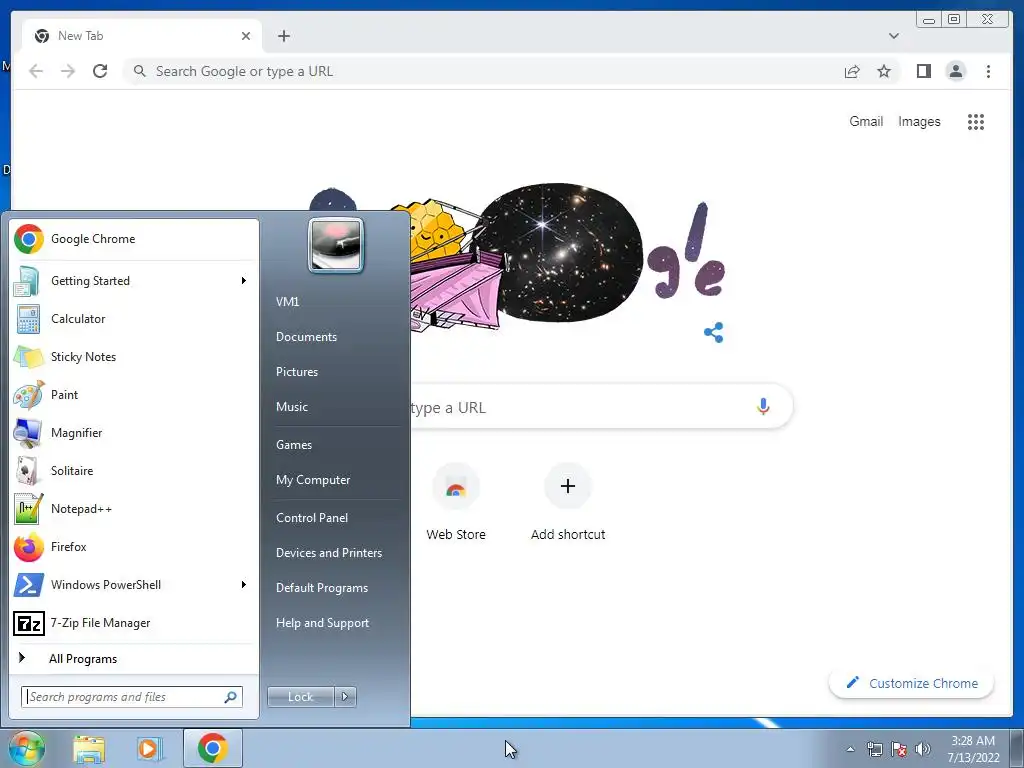Expand Getting Started submenu arrow
The width and height of the screenshot is (1024, 768).
[244, 281]
